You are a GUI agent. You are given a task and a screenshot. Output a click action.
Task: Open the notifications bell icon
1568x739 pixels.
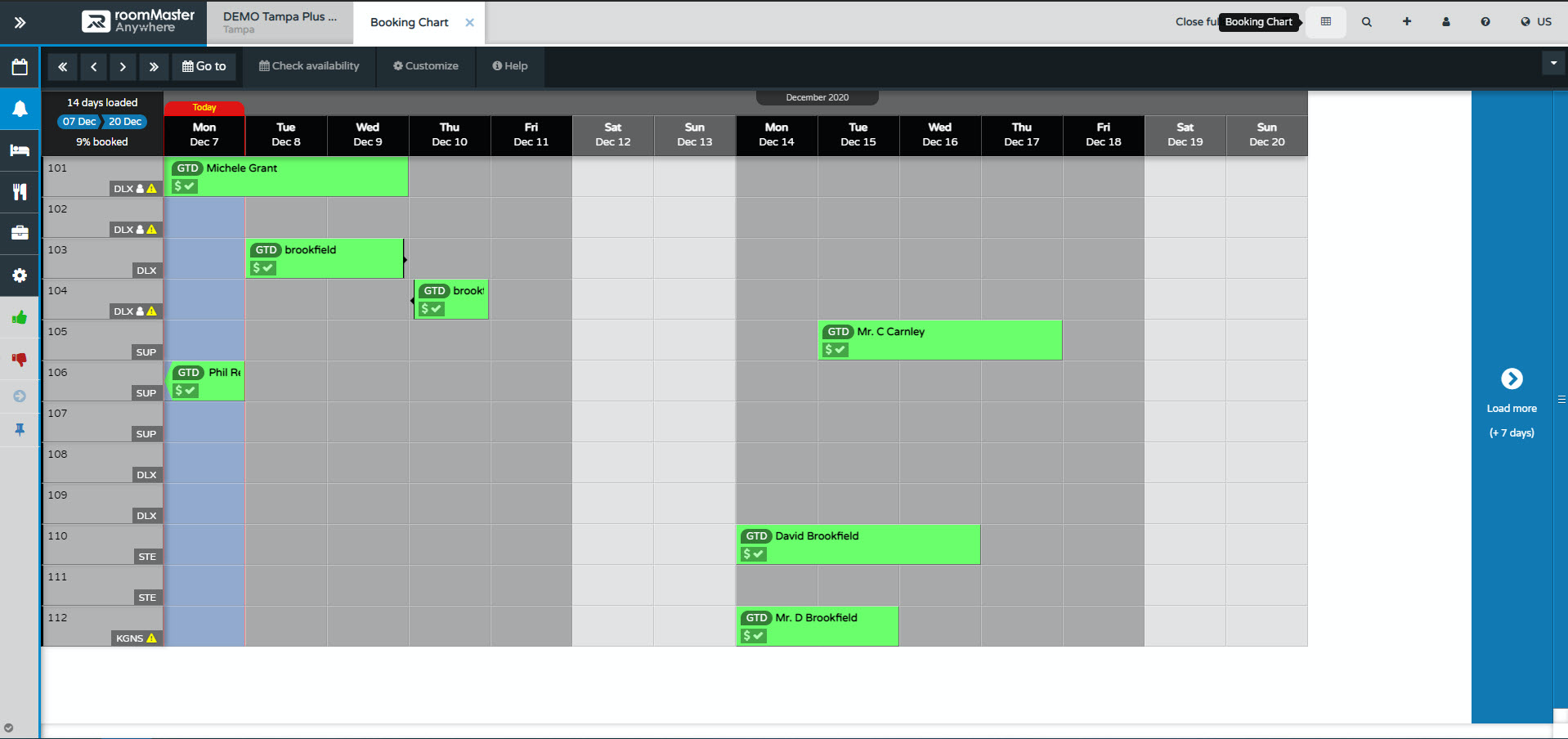pos(19,109)
